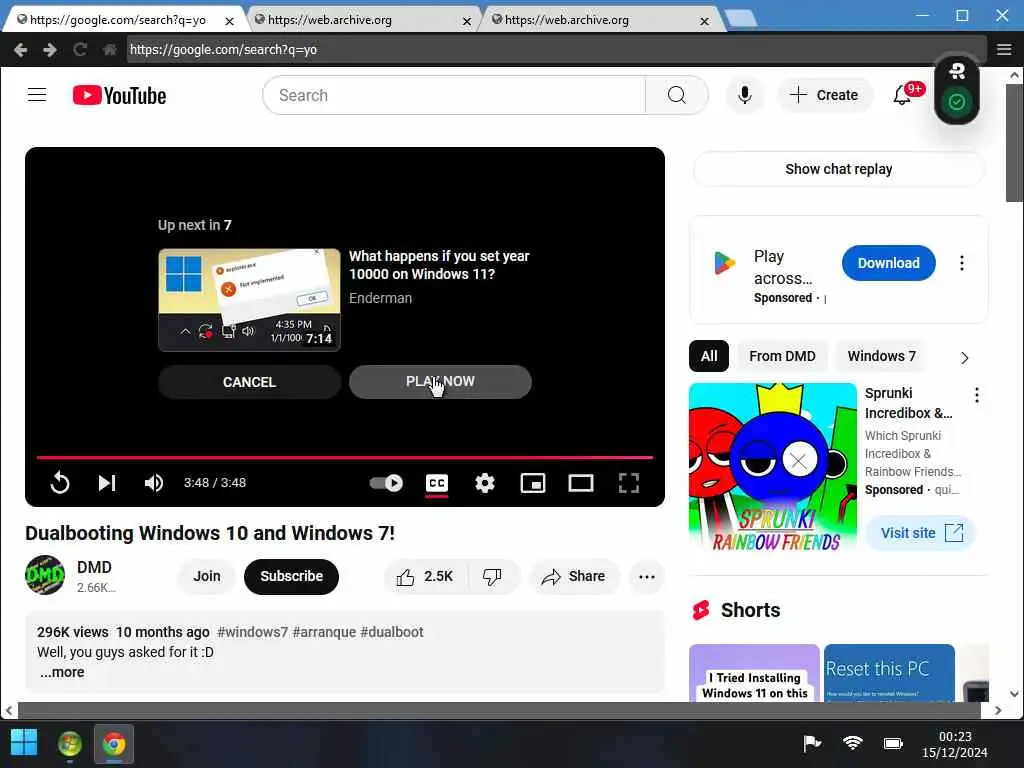The image size is (1024, 768).
Task: Click the extension icon with green check
Action: coord(957,102)
